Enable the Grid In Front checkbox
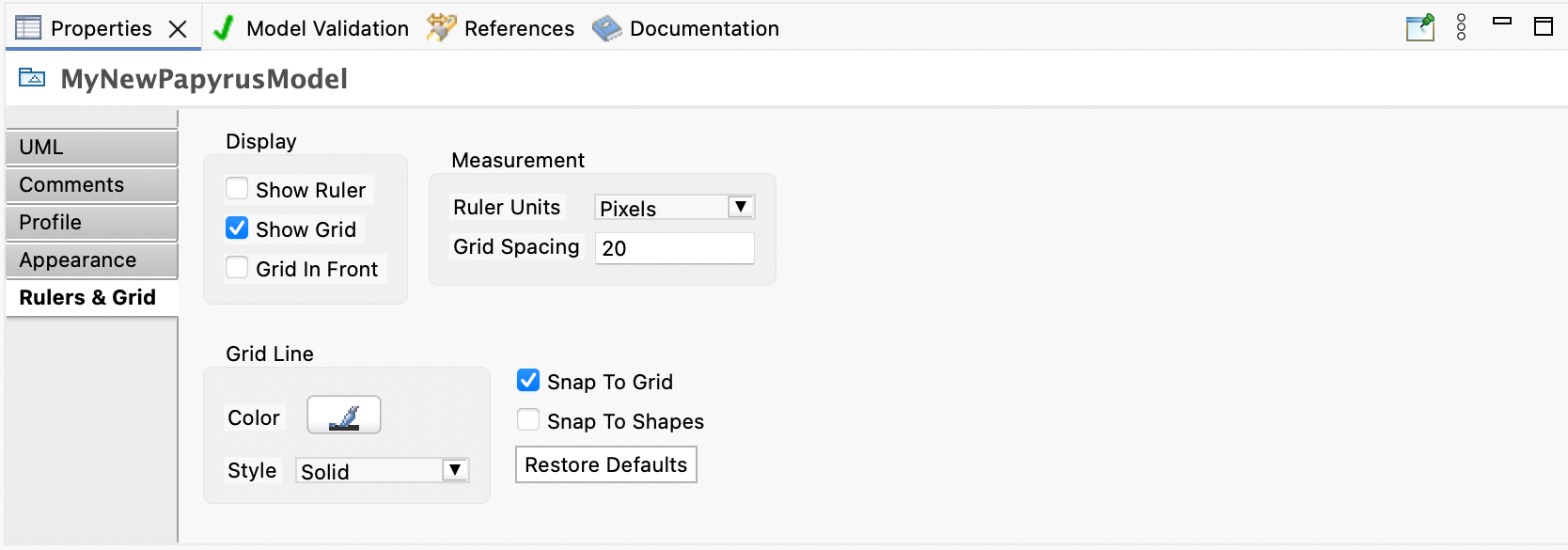This screenshot has height=550, width=1568. click(x=237, y=268)
